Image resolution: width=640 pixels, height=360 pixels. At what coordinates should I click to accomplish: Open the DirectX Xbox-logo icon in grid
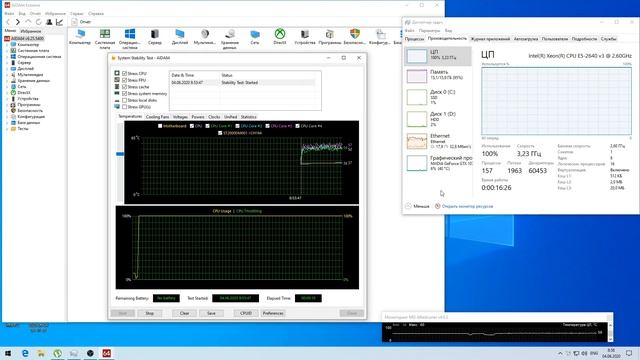tap(280, 34)
